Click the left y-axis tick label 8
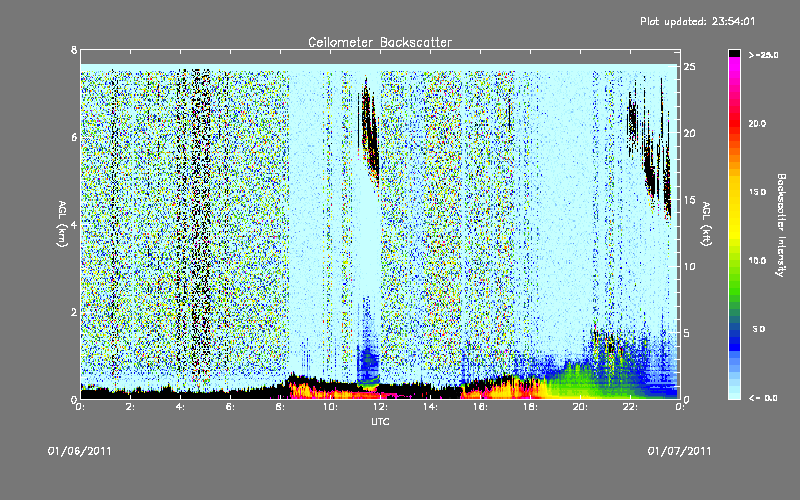 pos(74,50)
